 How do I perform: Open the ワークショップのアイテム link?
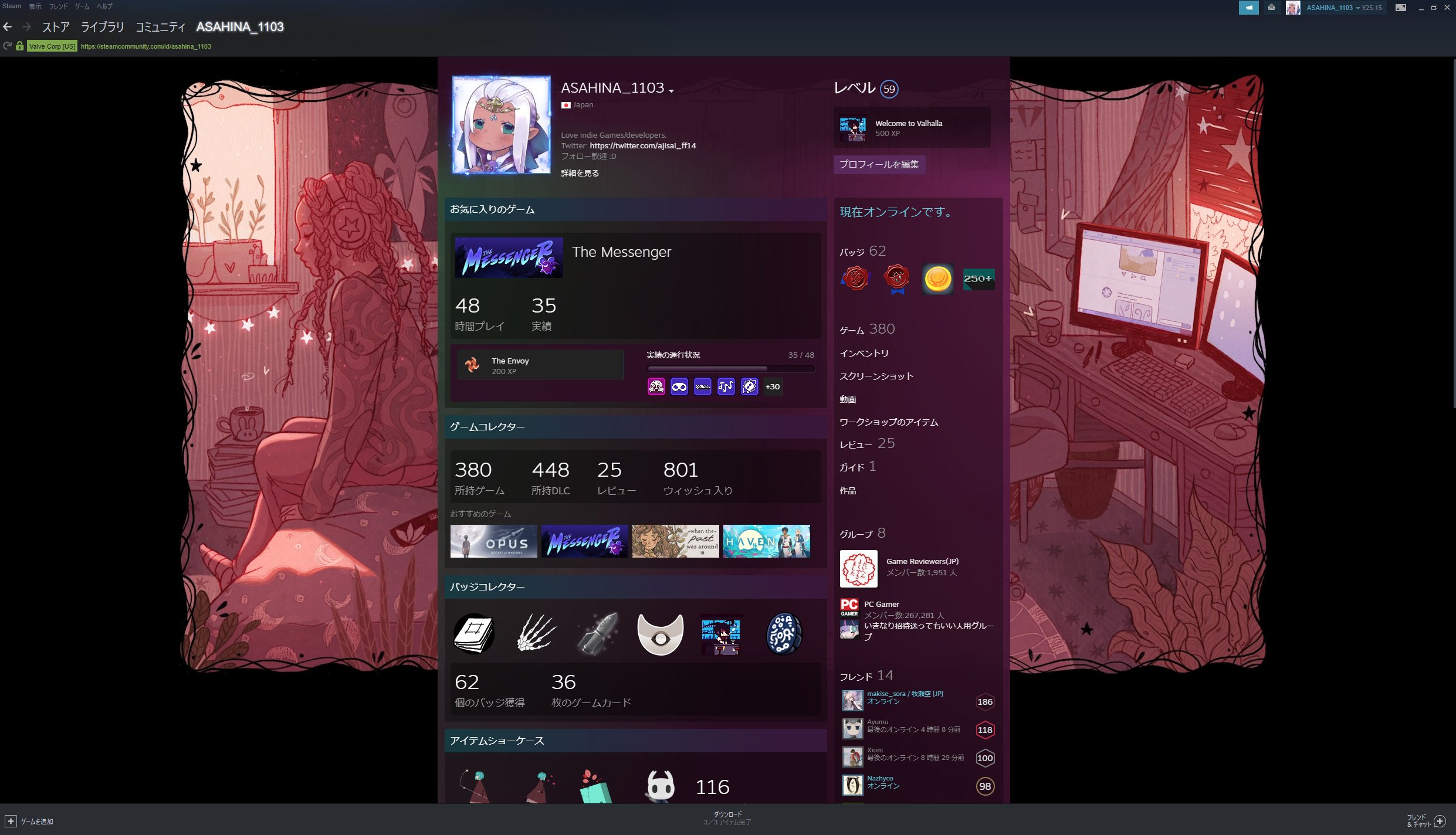pos(889,422)
